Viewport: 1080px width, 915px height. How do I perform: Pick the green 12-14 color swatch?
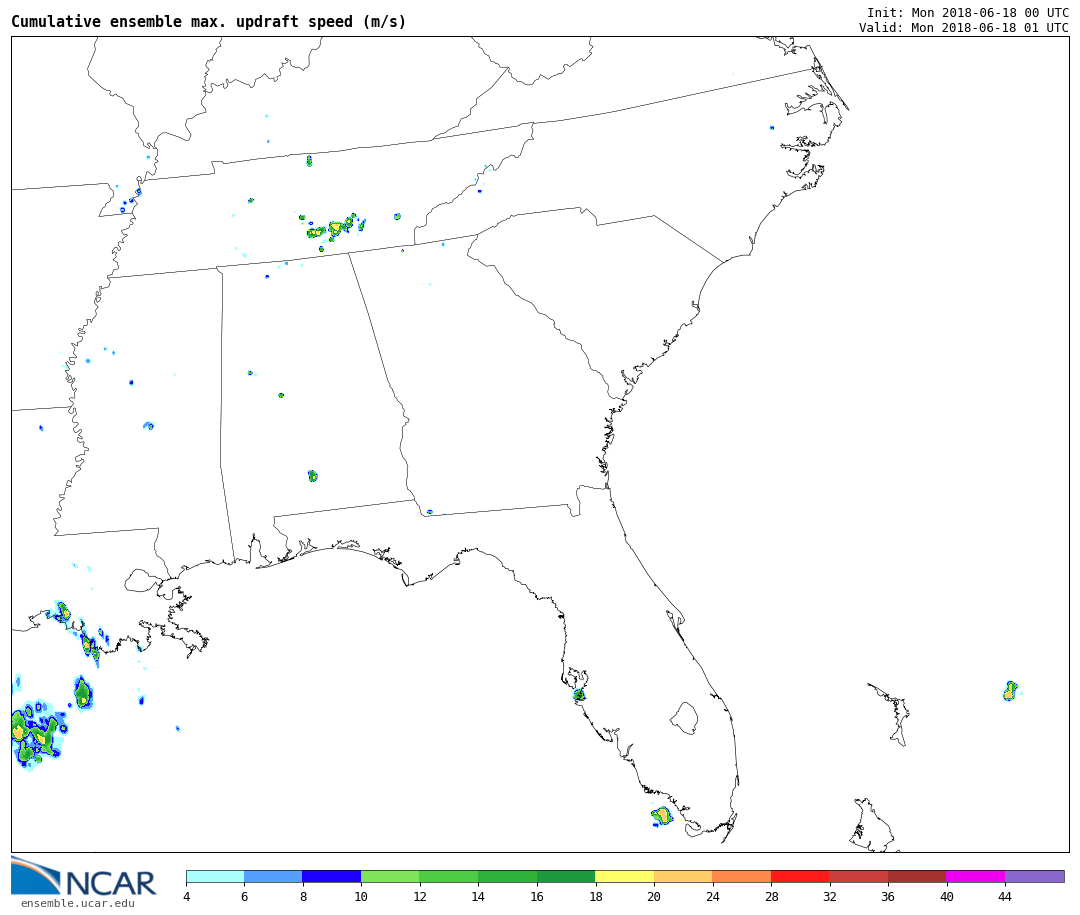tap(449, 876)
